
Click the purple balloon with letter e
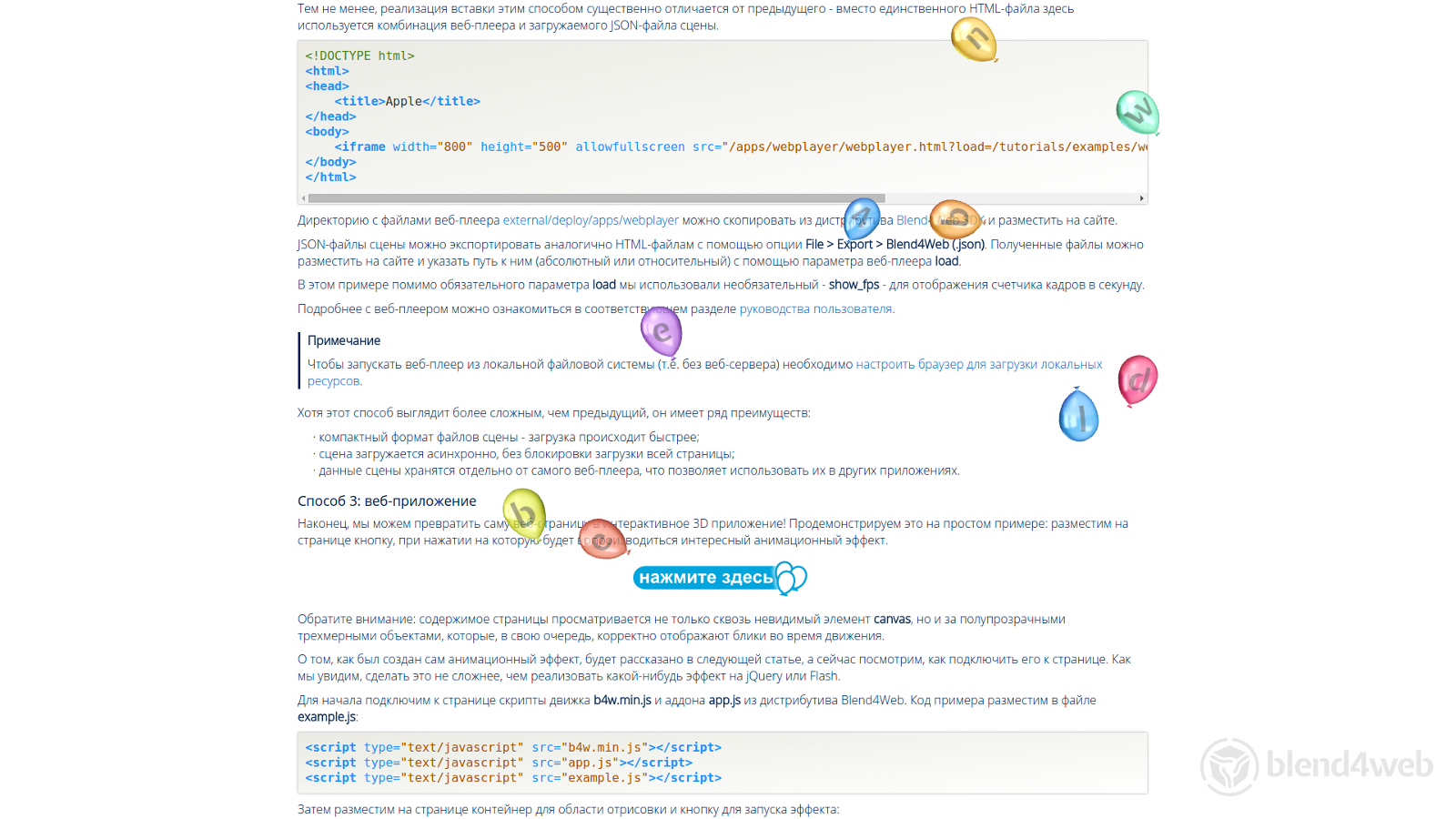(662, 331)
